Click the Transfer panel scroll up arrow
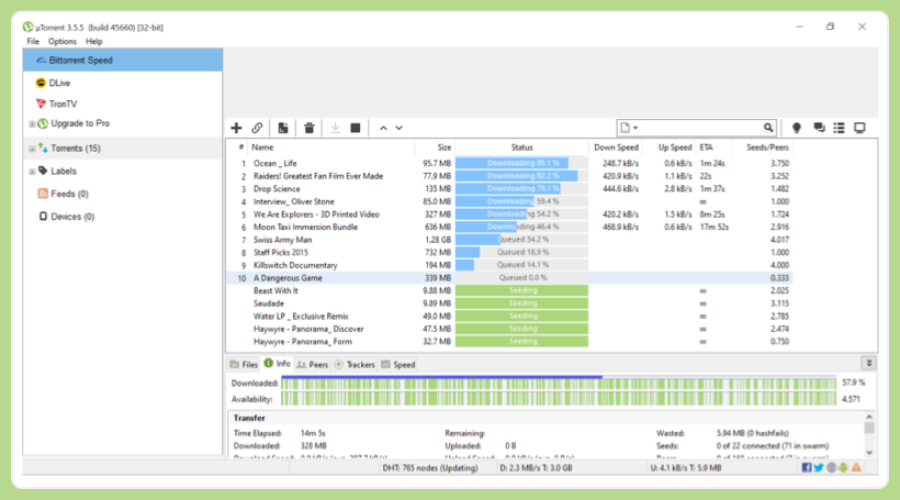 pos(869,417)
